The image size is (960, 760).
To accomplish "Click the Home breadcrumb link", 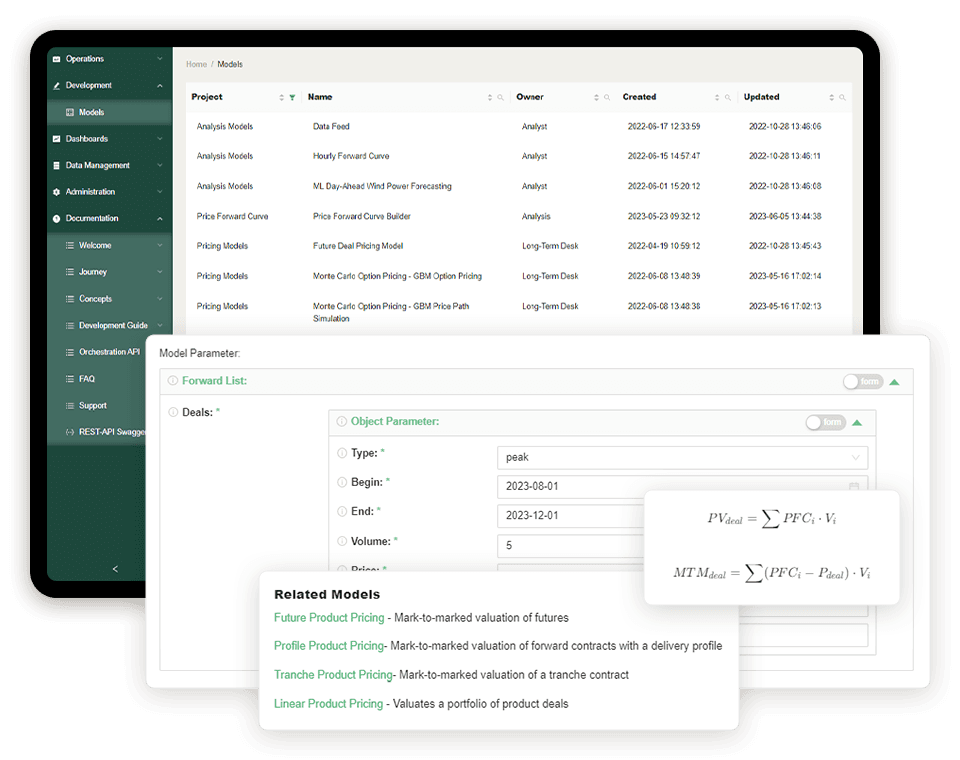I will pos(197,64).
